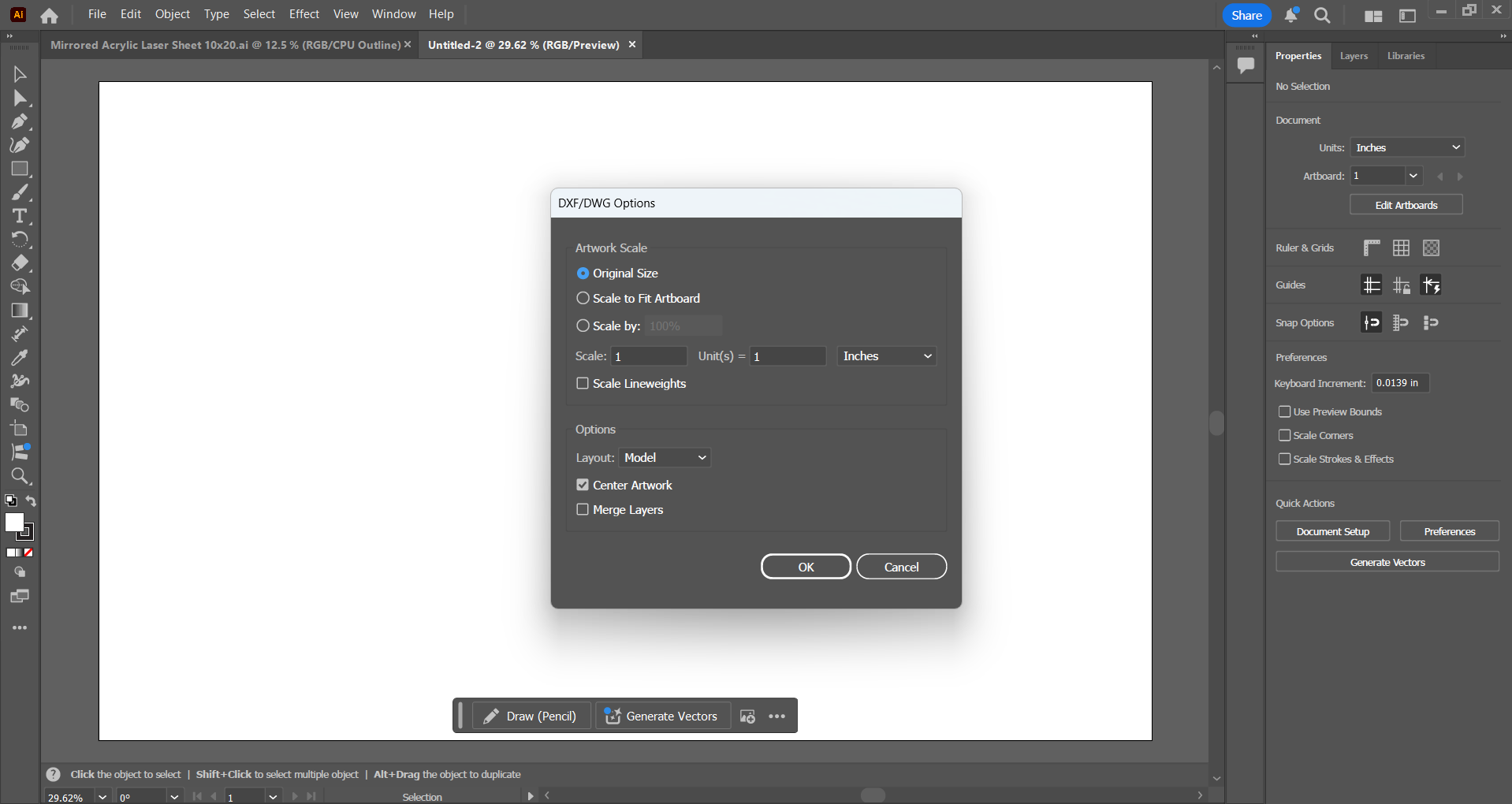
Task: Open Document Setup quick action
Action: click(x=1332, y=531)
